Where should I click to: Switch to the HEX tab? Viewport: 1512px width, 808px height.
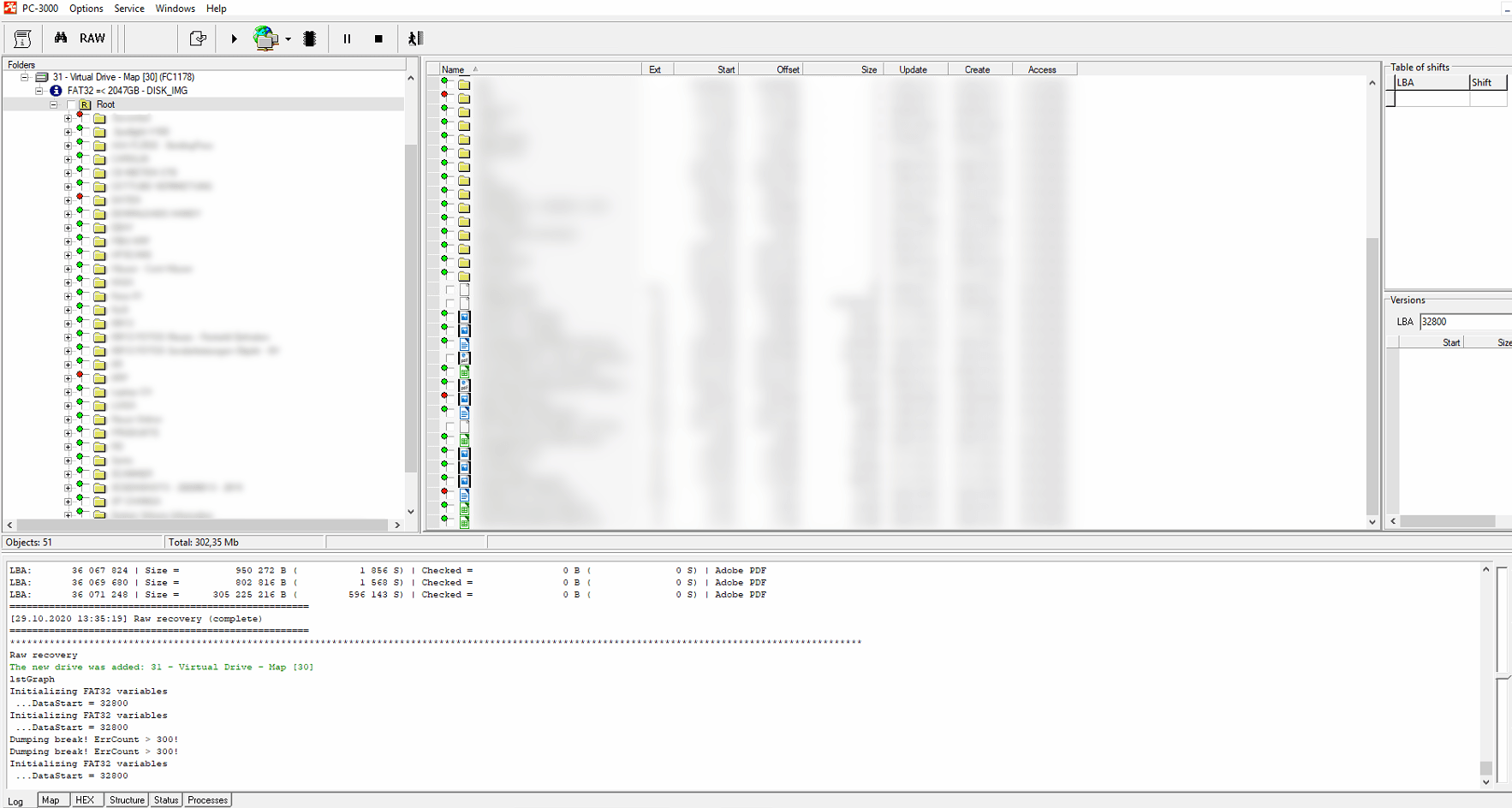[x=85, y=800]
